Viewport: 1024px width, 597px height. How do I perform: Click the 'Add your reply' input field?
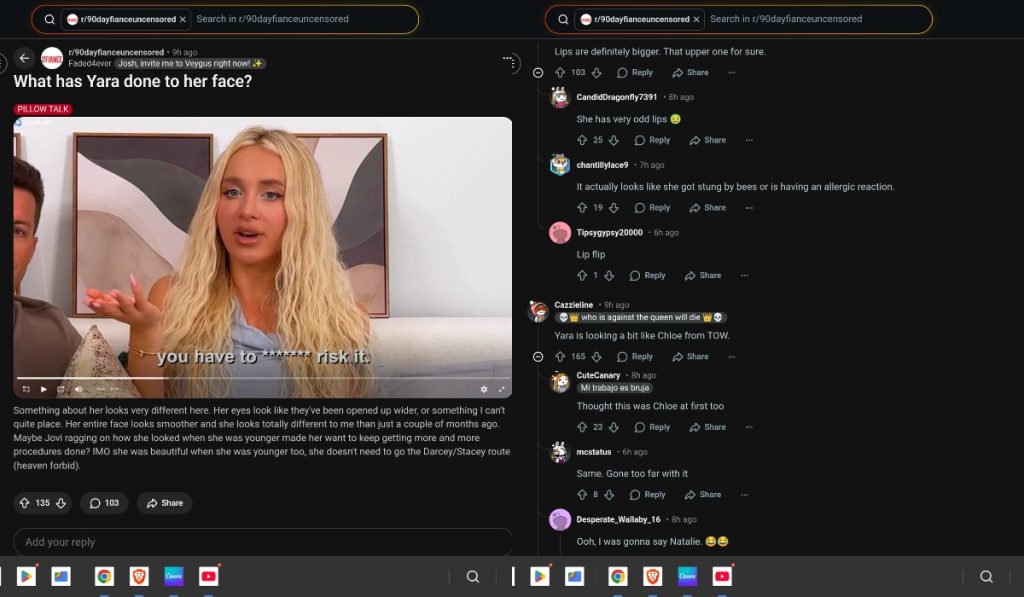(262, 542)
